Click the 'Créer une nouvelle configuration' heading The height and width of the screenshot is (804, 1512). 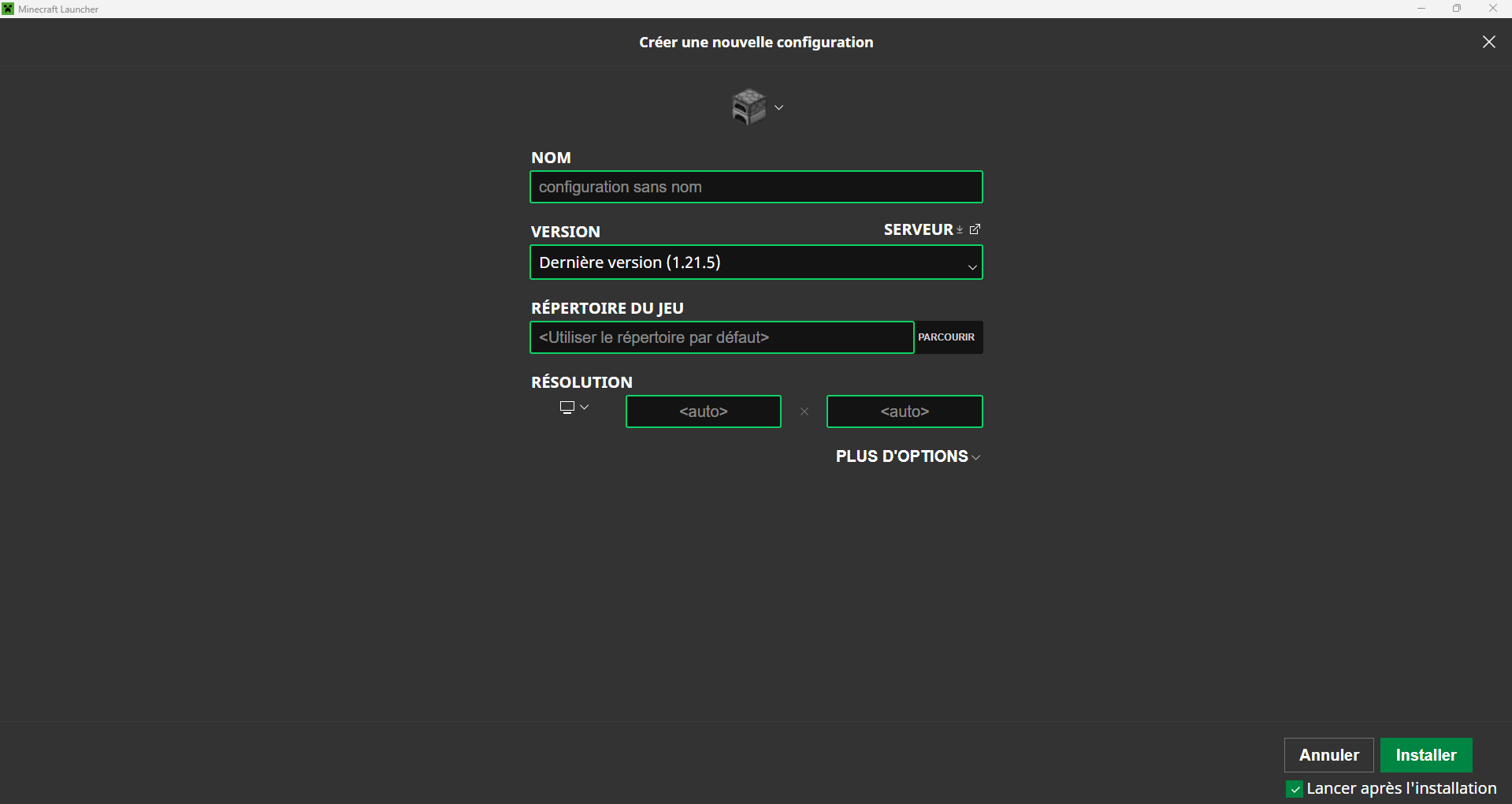pyautogui.click(x=756, y=43)
